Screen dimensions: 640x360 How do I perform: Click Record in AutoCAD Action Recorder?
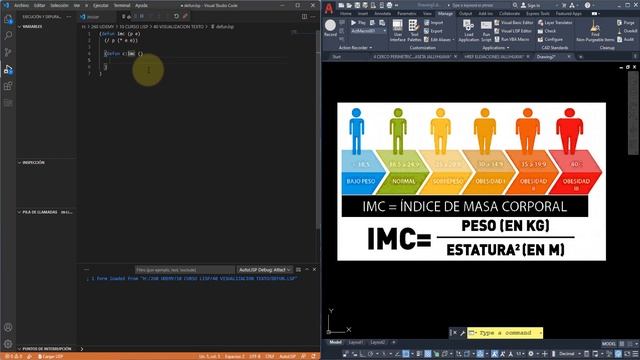(330, 28)
